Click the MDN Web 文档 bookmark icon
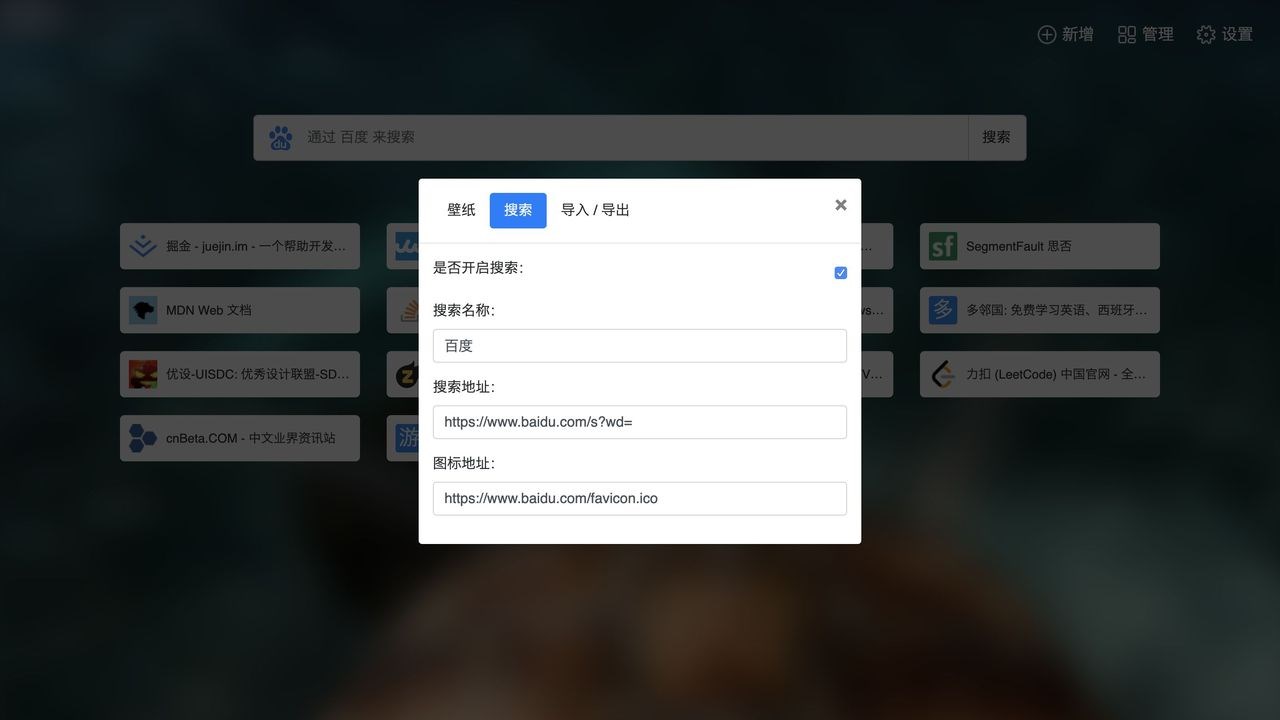This screenshot has height=720, width=1280. 143,310
